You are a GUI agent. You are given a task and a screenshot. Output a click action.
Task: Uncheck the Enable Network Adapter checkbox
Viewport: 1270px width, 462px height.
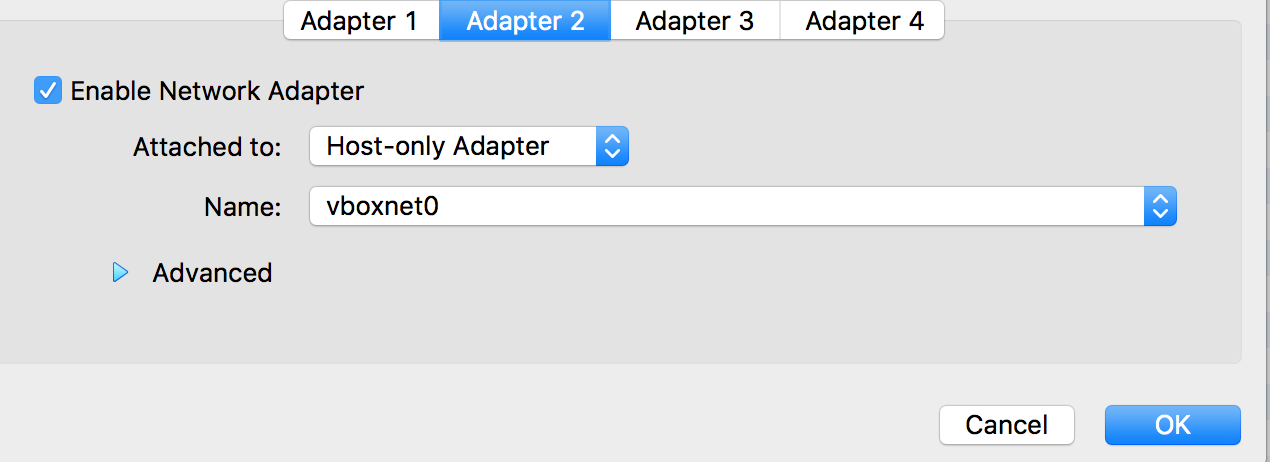tap(48, 91)
